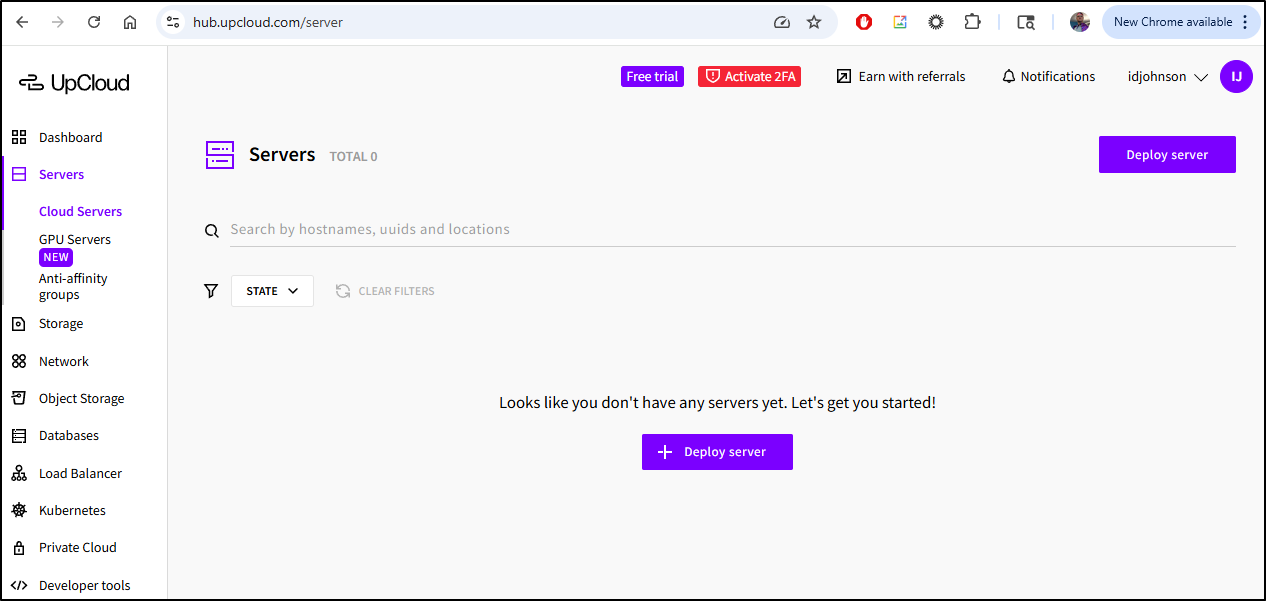Screen dimensions: 1266x601
Task: Open the Chrome extensions puzzle menu
Action: [x=971, y=22]
